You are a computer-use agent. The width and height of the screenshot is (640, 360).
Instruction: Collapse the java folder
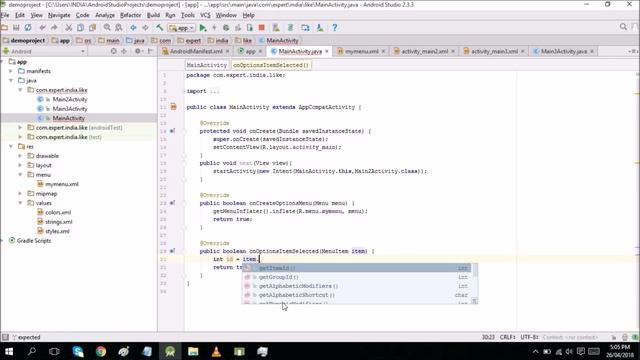tap(11, 80)
